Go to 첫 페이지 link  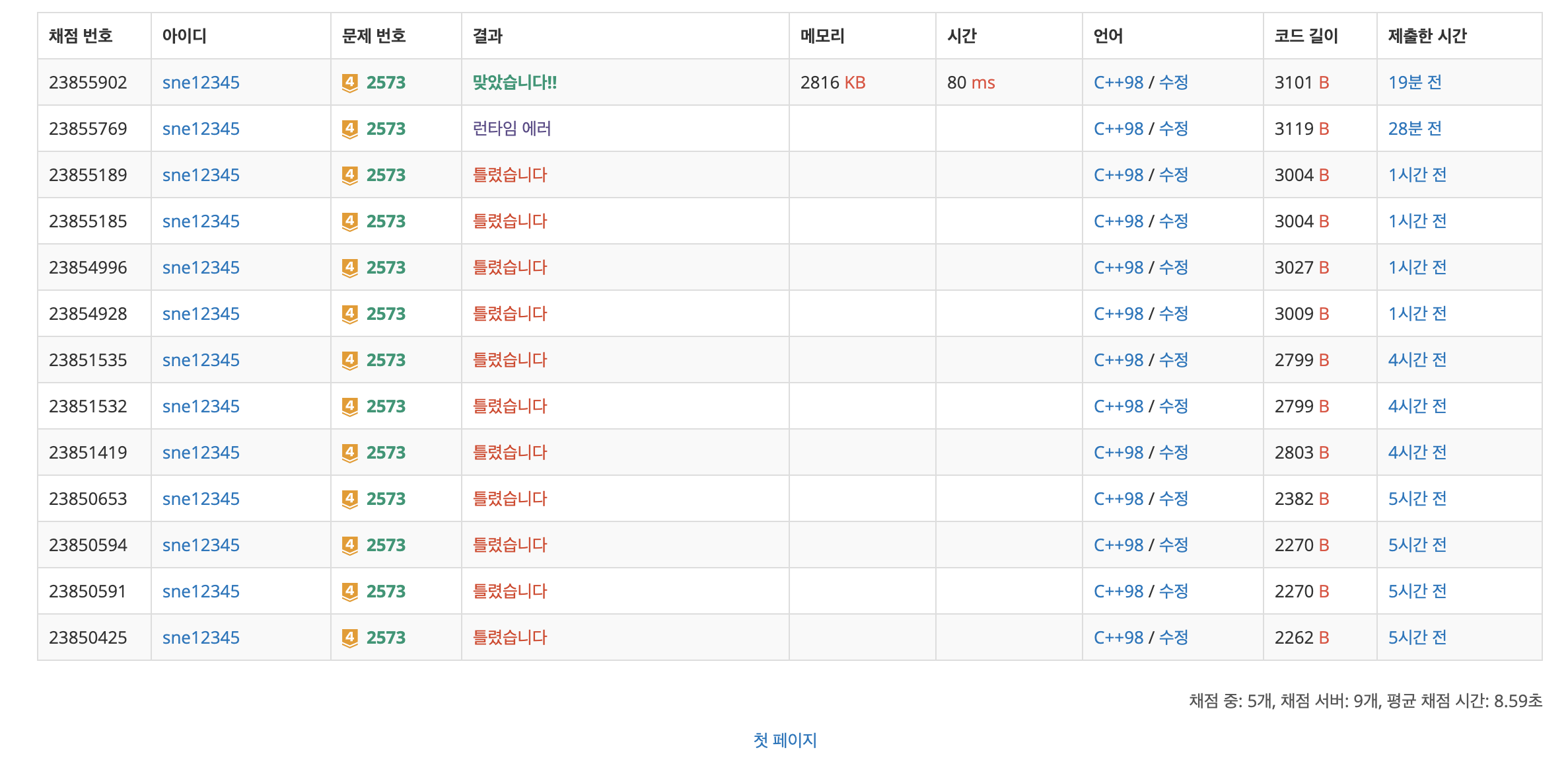pos(785,740)
